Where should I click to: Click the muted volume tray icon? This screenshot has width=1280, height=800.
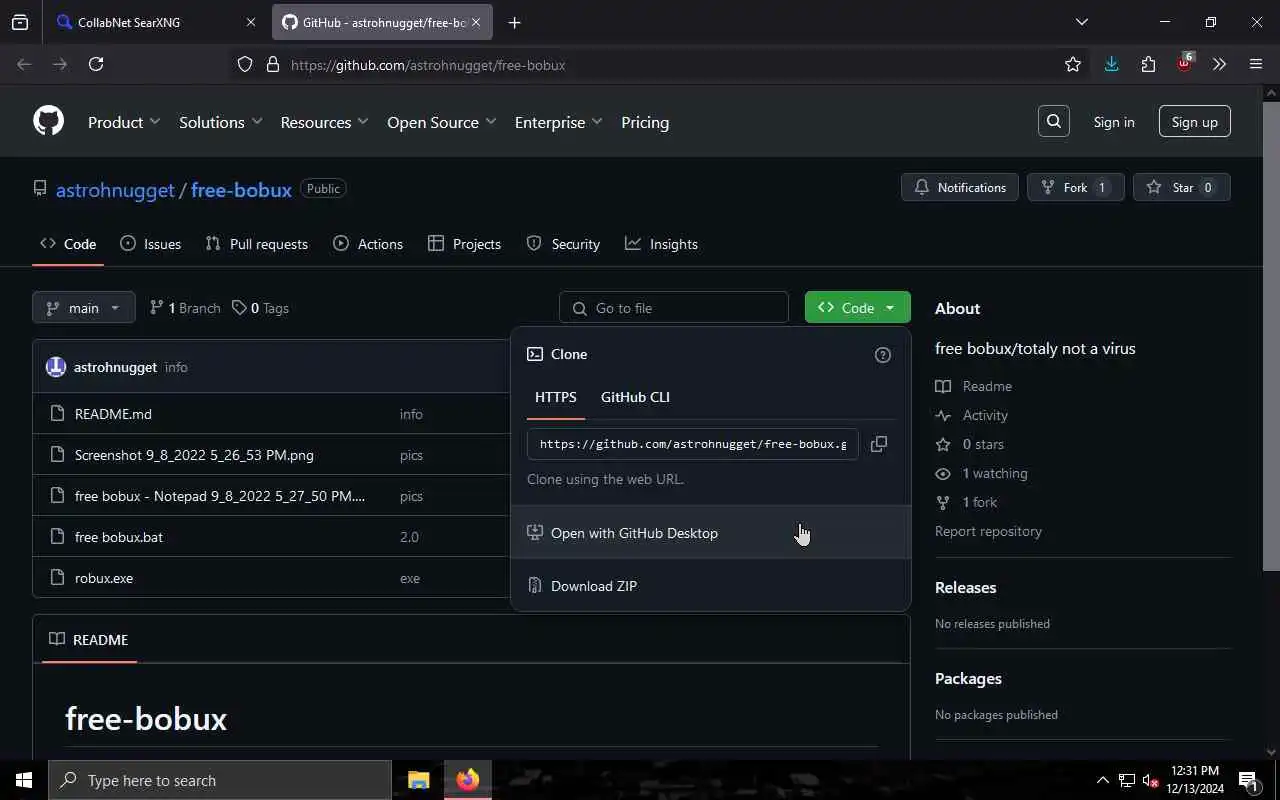[x=1150, y=780]
